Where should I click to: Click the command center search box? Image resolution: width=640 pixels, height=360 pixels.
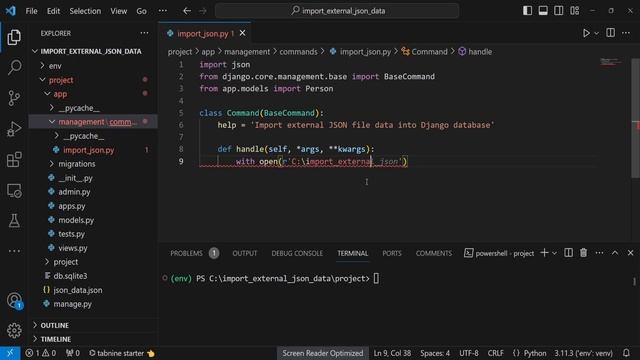point(337,11)
